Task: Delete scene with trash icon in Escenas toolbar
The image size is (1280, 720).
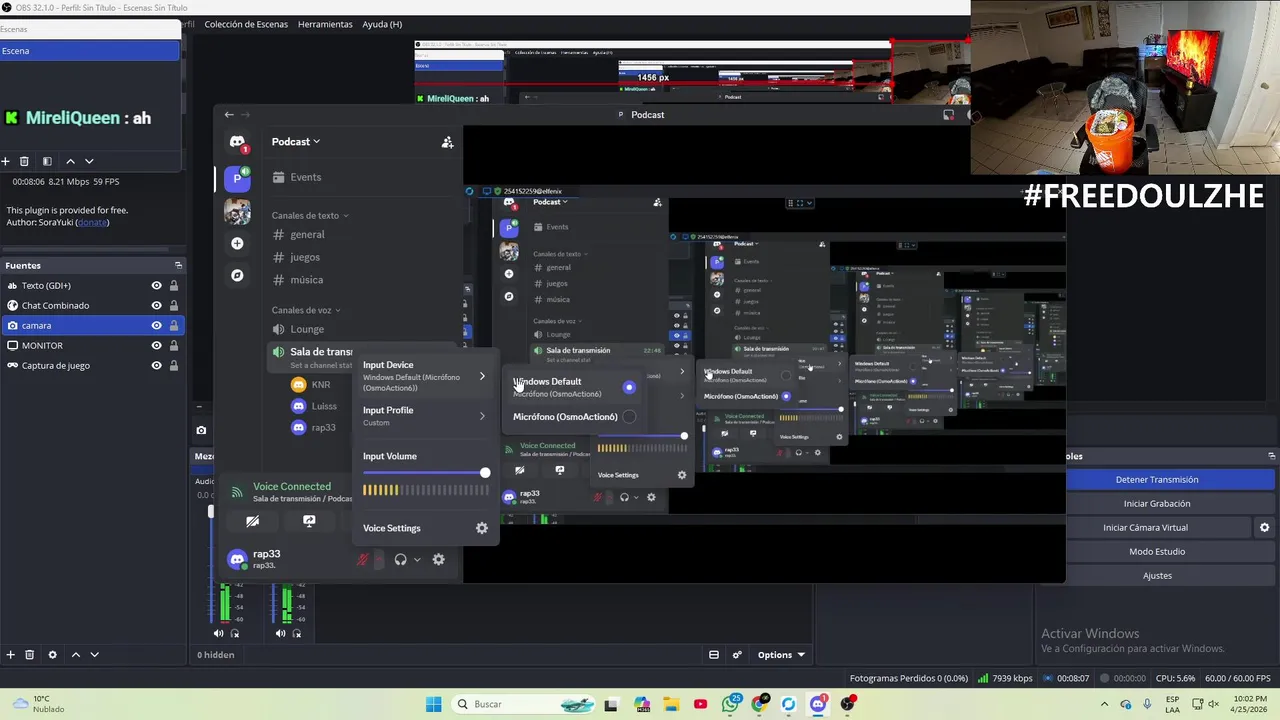Action: coord(24,161)
